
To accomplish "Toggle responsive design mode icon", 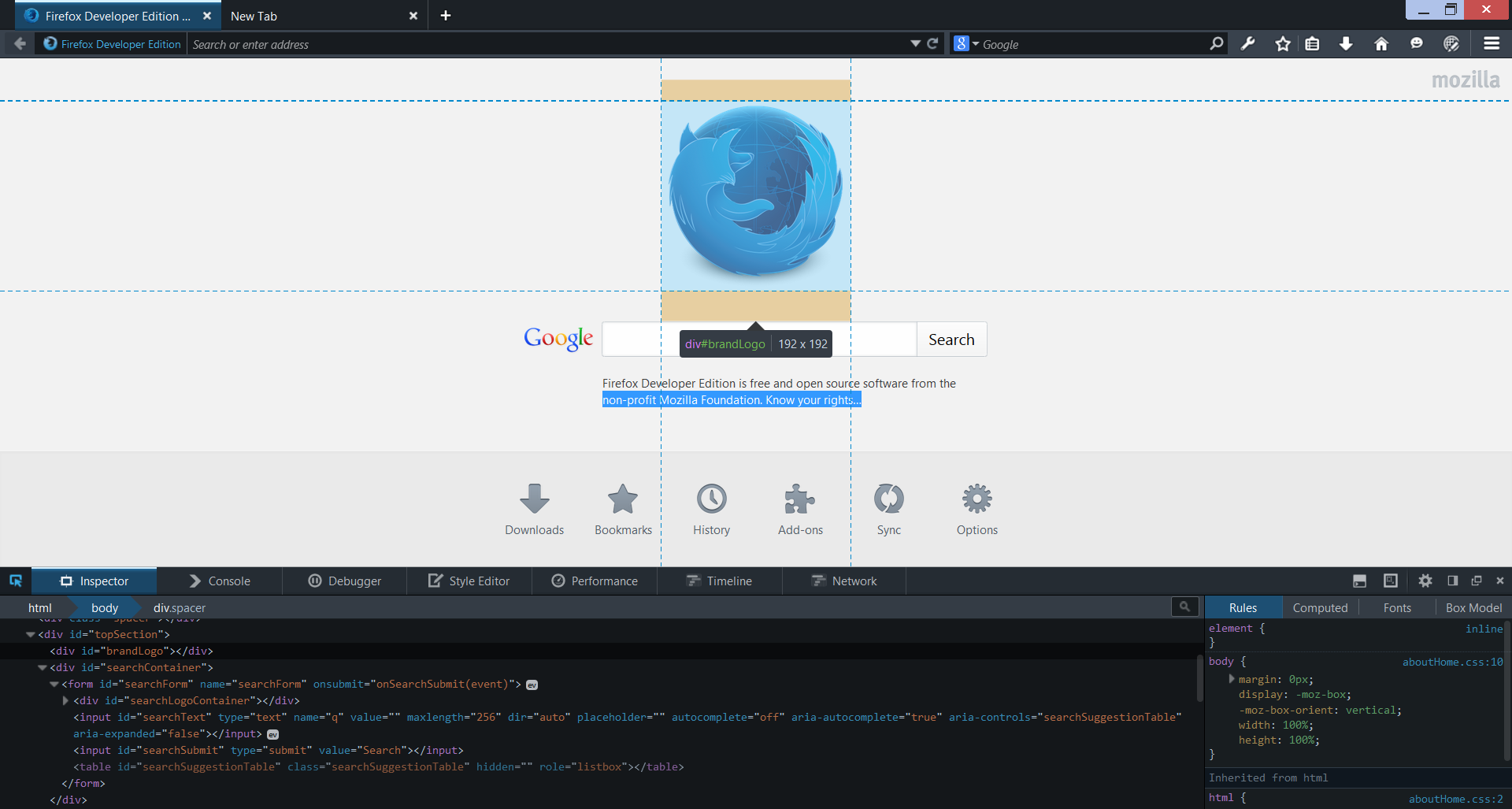I will tap(1391, 581).
